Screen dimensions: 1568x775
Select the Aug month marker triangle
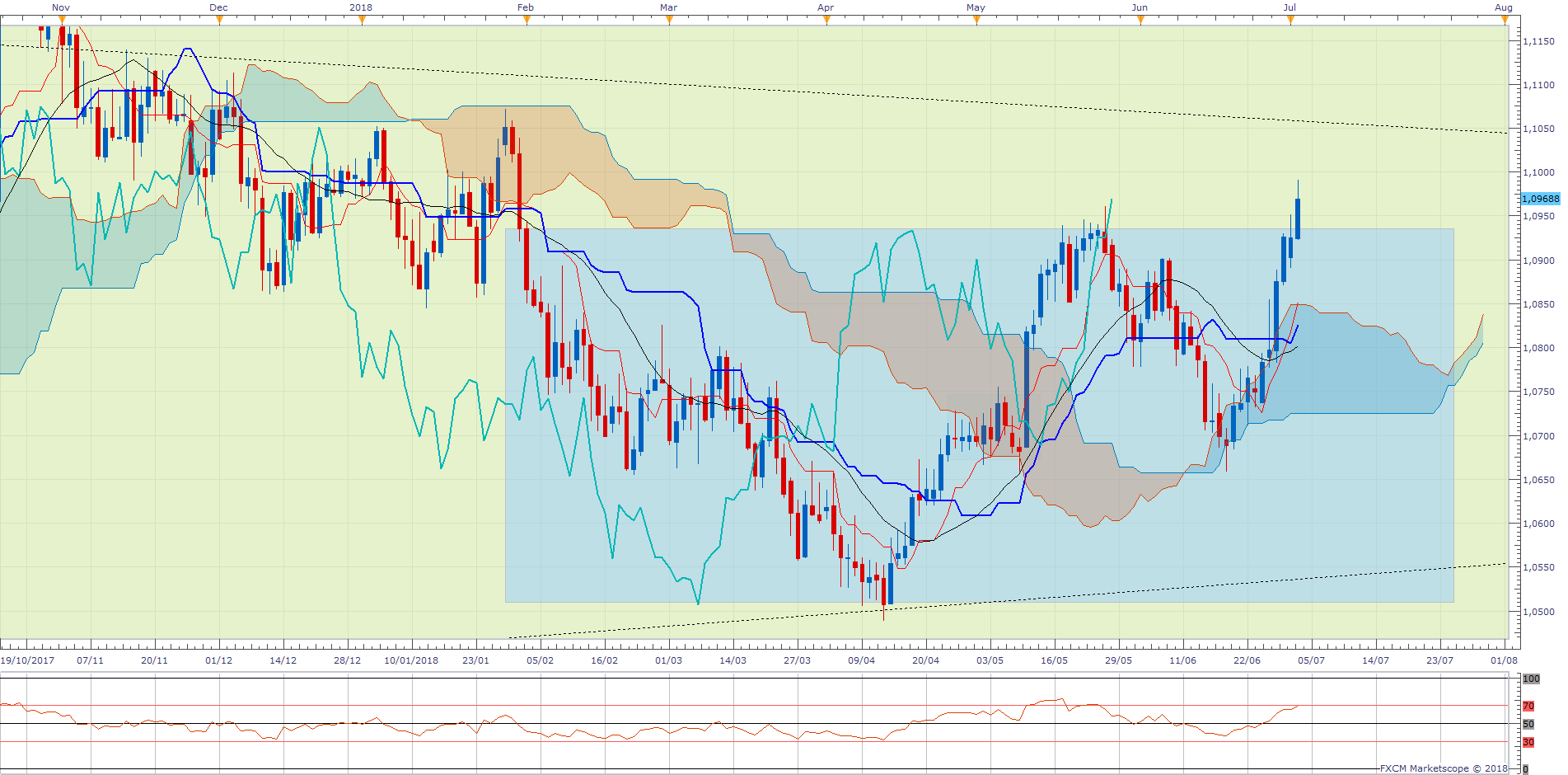tap(1505, 20)
